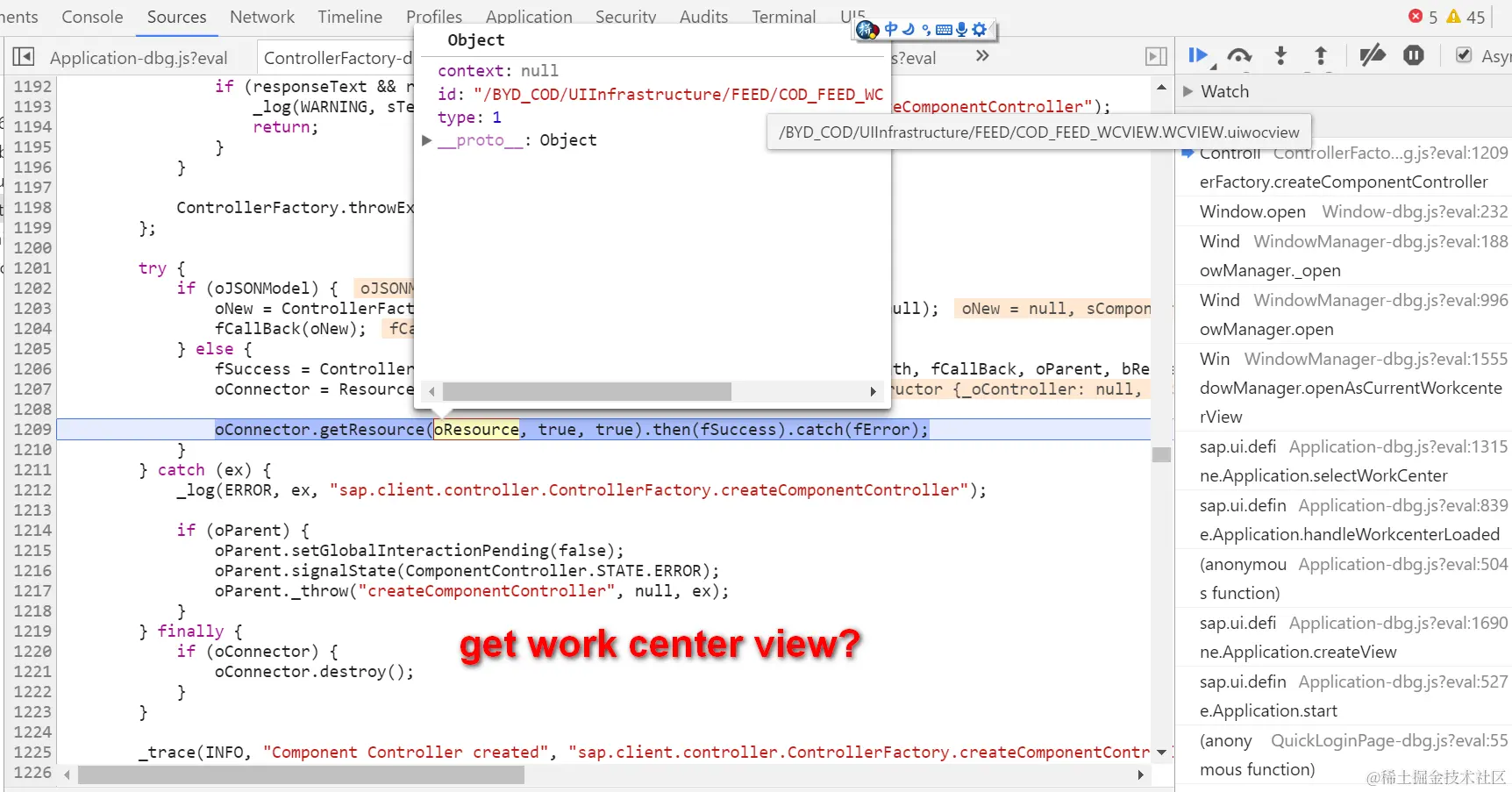Step into next function call
This screenshot has height=792, width=1512.
tap(1280, 56)
